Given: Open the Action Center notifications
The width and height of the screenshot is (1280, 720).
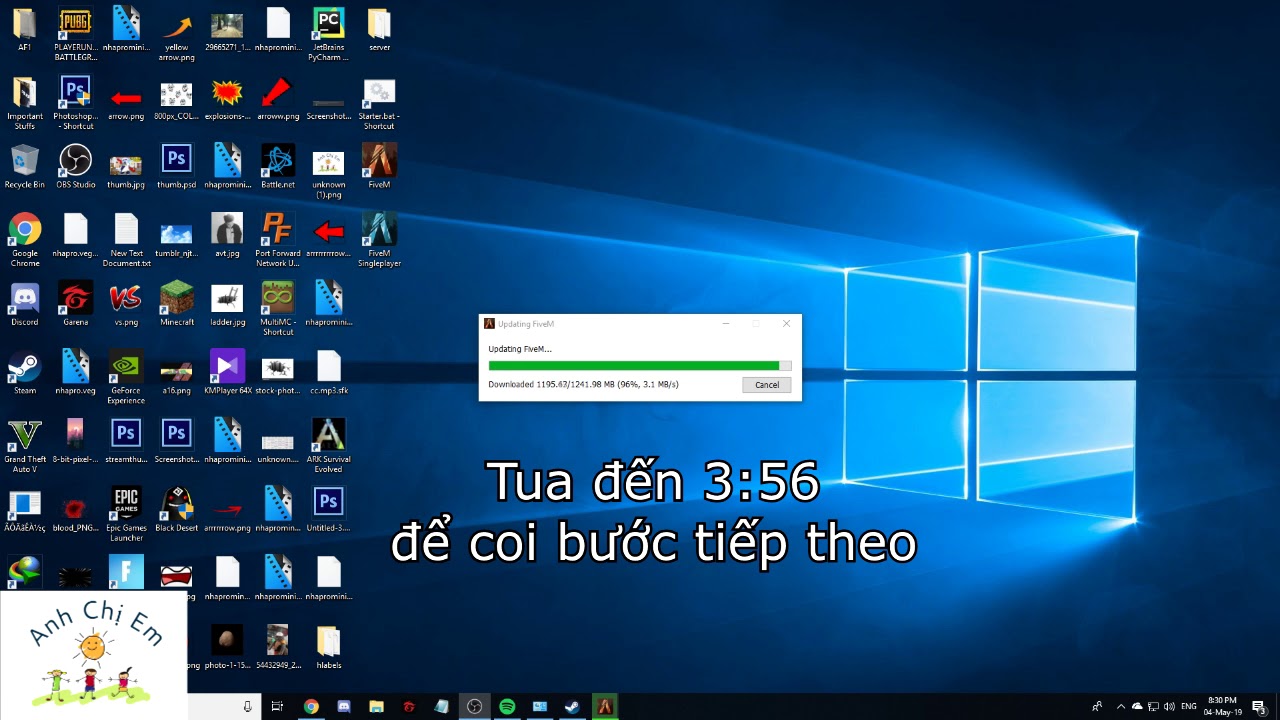Looking at the screenshot, I should pyautogui.click(x=1258, y=706).
